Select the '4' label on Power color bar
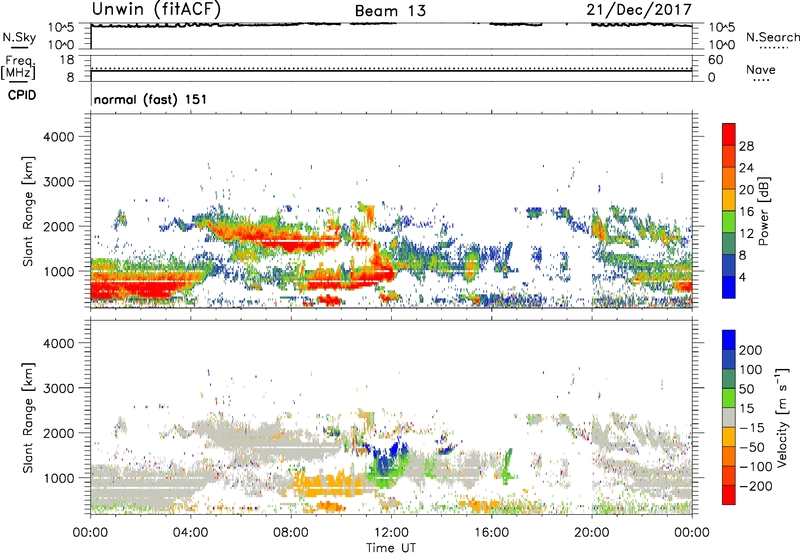Screen dimensions: 800x554 click(x=742, y=278)
